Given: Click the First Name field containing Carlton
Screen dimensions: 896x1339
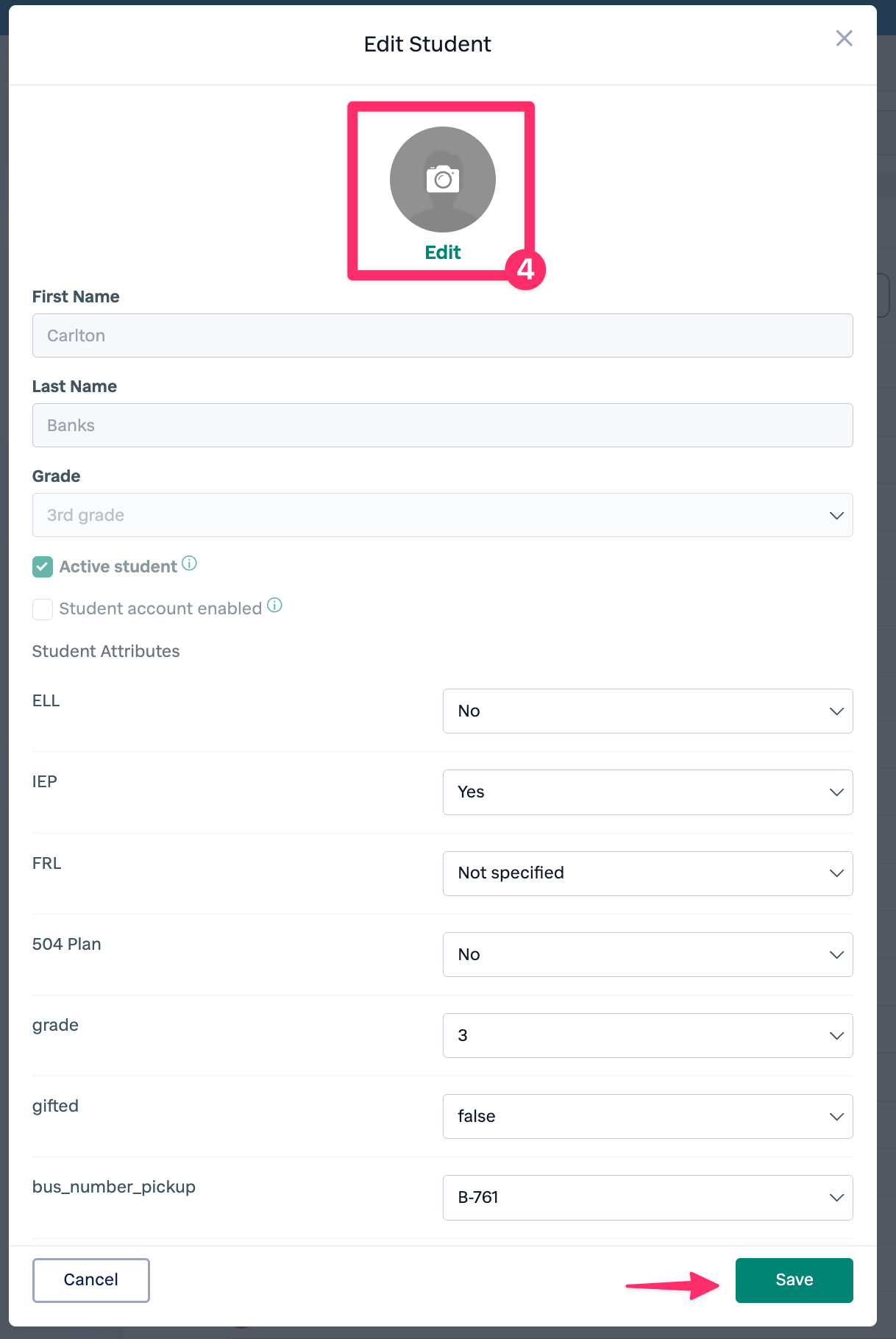Looking at the screenshot, I should [442, 335].
